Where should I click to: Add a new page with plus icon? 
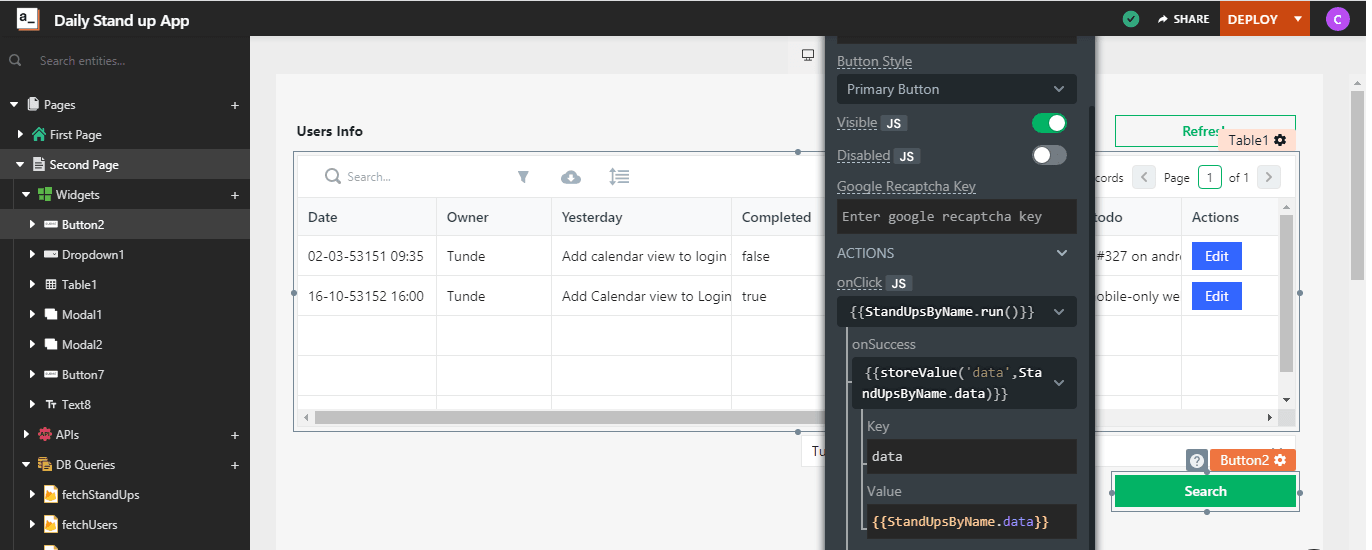(x=235, y=105)
